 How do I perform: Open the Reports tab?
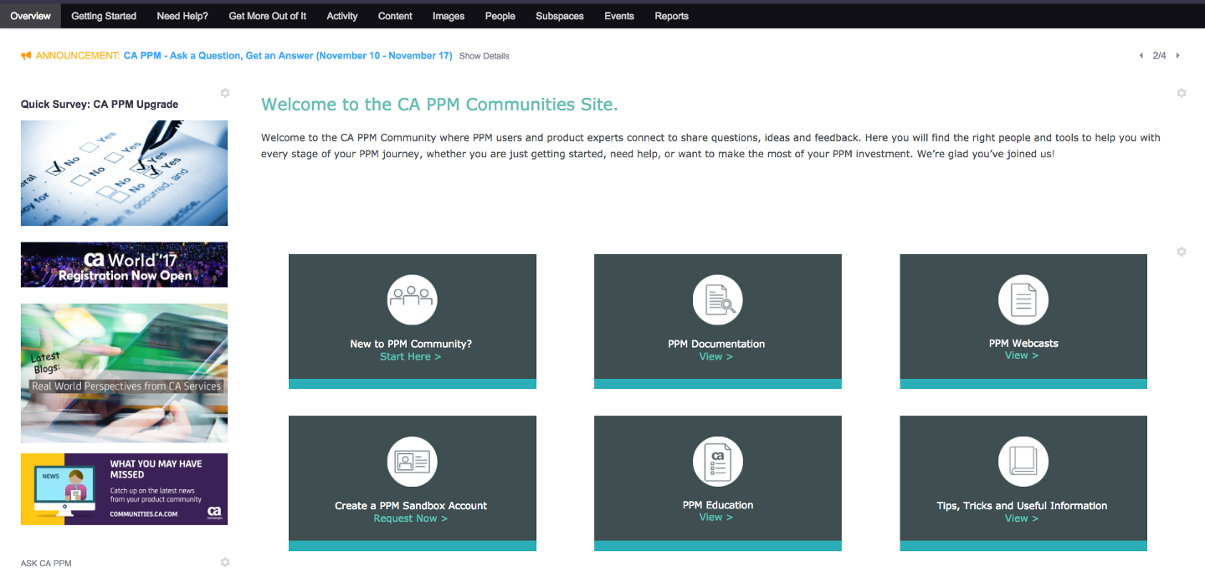(x=671, y=16)
